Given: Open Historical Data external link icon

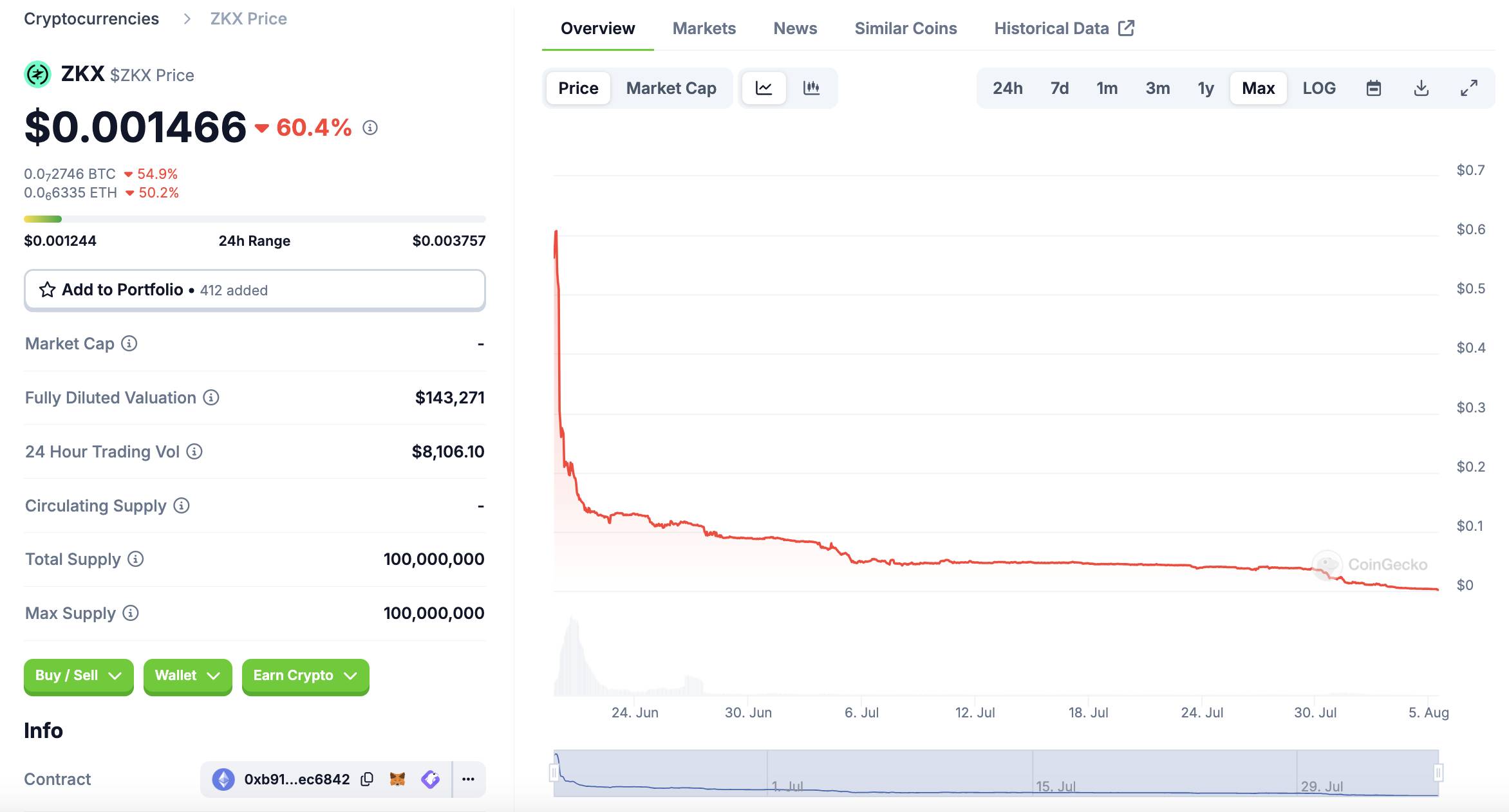Looking at the screenshot, I should click(1127, 28).
